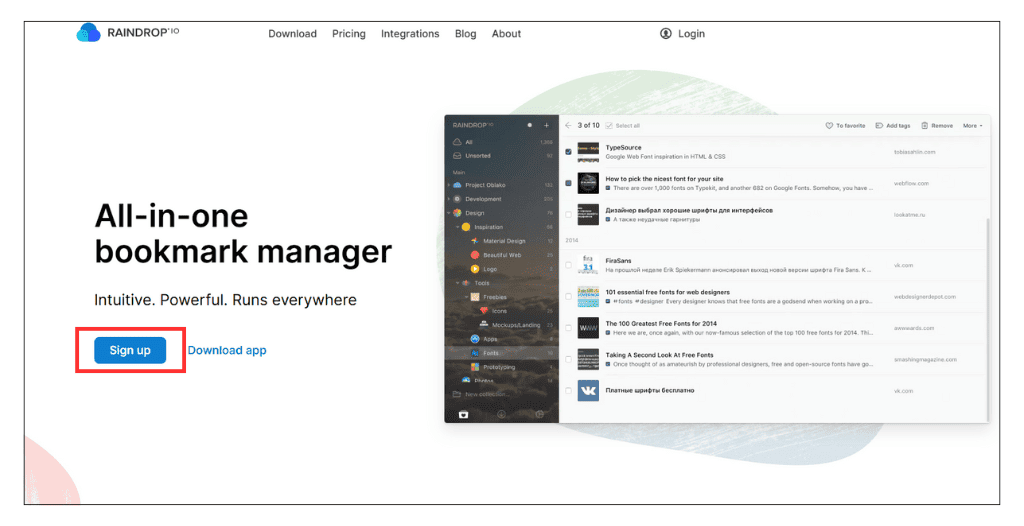Go to the Integrations page
Viewport: 1024px width, 526px height.
[x=408, y=33]
